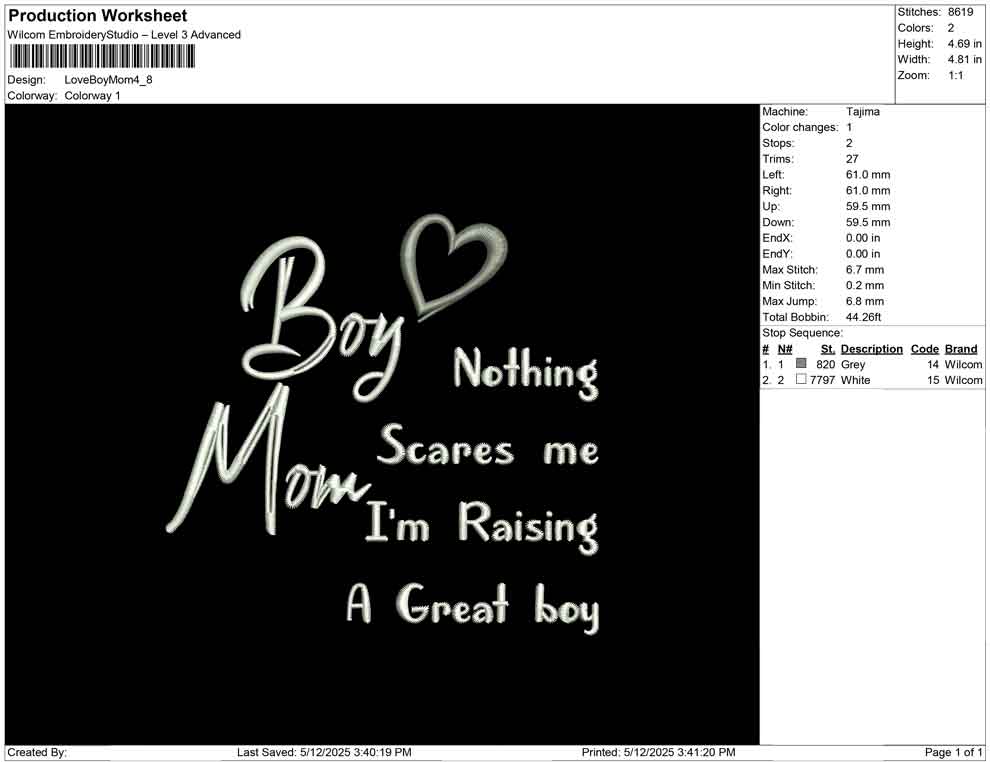The width and height of the screenshot is (990, 762).
Task: Click the Code column header
Action: point(924,348)
